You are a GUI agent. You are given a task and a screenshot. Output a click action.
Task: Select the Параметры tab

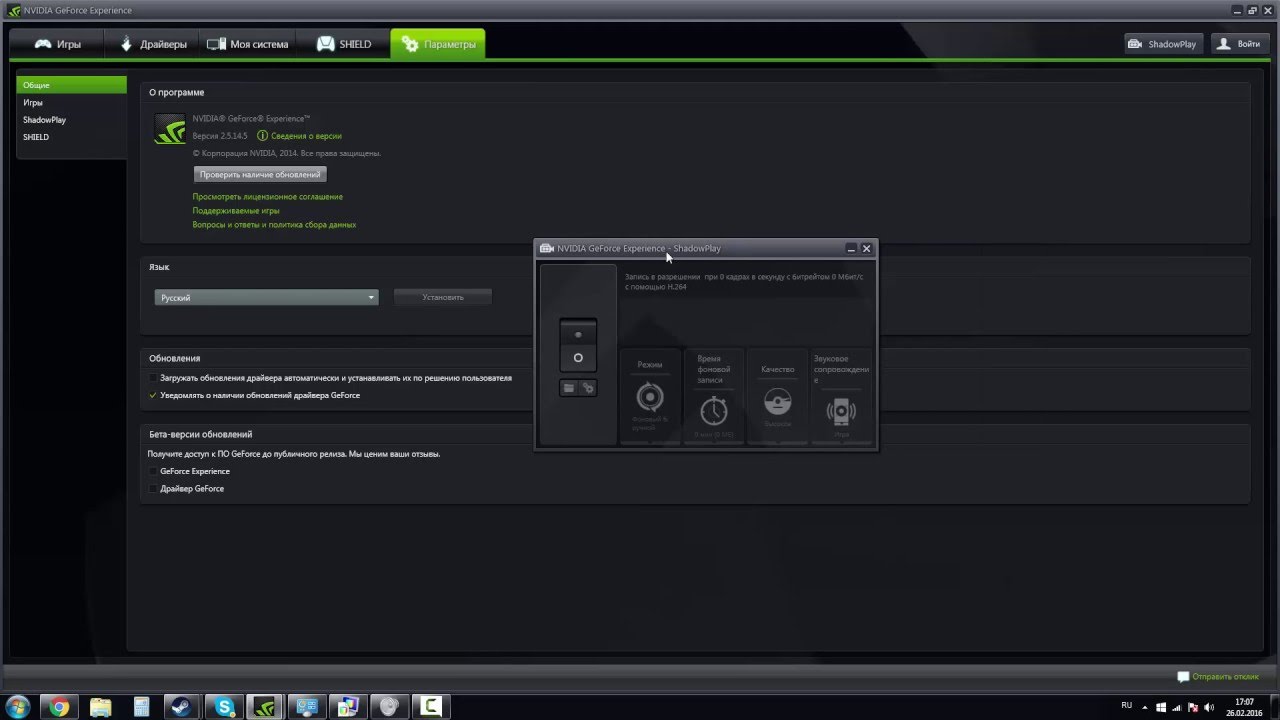[x=438, y=44]
